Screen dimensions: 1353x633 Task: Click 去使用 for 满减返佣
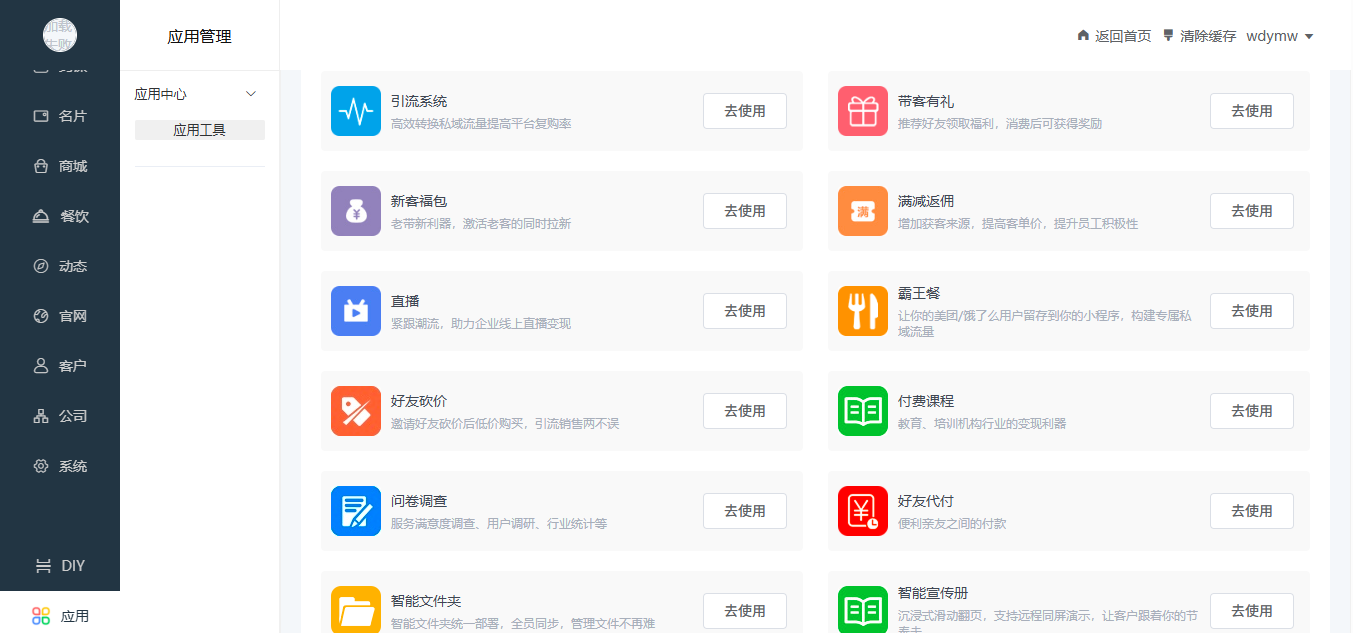click(x=1251, y=211)
